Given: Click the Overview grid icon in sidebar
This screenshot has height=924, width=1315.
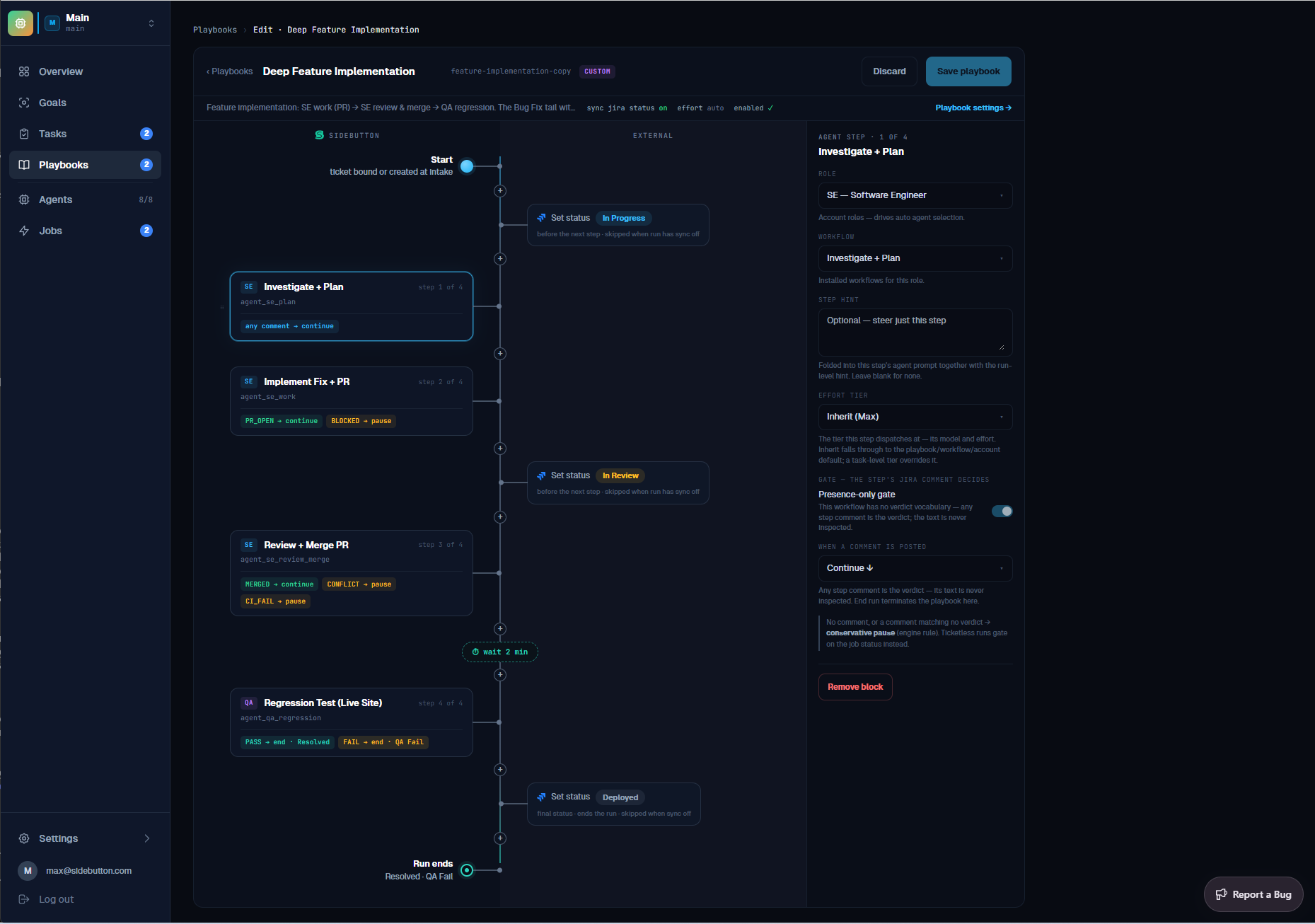Looking at the screenshot, I should [24, 71].
